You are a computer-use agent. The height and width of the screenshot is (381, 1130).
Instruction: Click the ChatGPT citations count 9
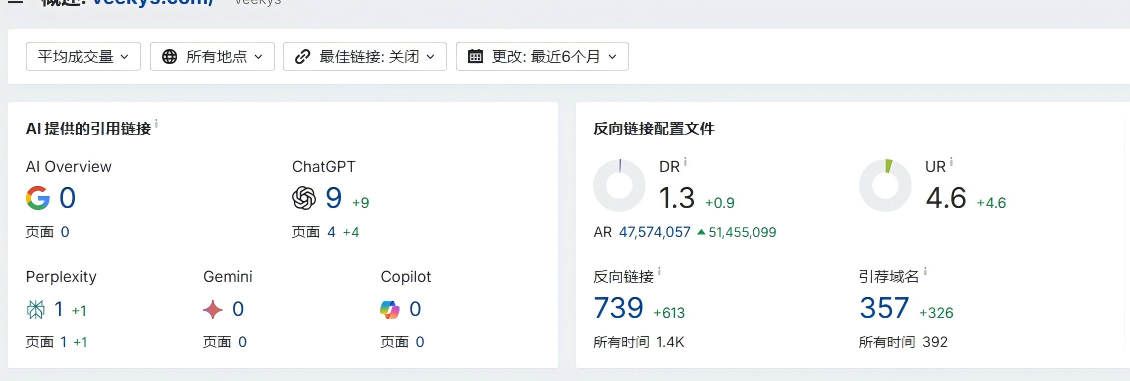tap(334, 197)
